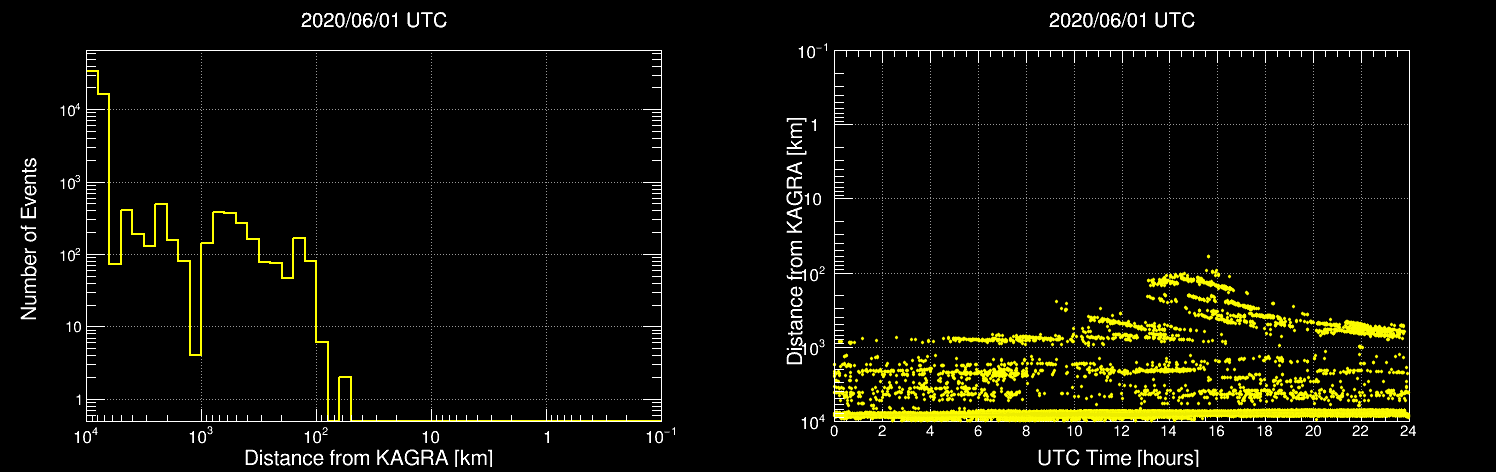1496x472 pixels.
Task: Click the 2 tick on UTC Time axis
Action: (882, 432)
